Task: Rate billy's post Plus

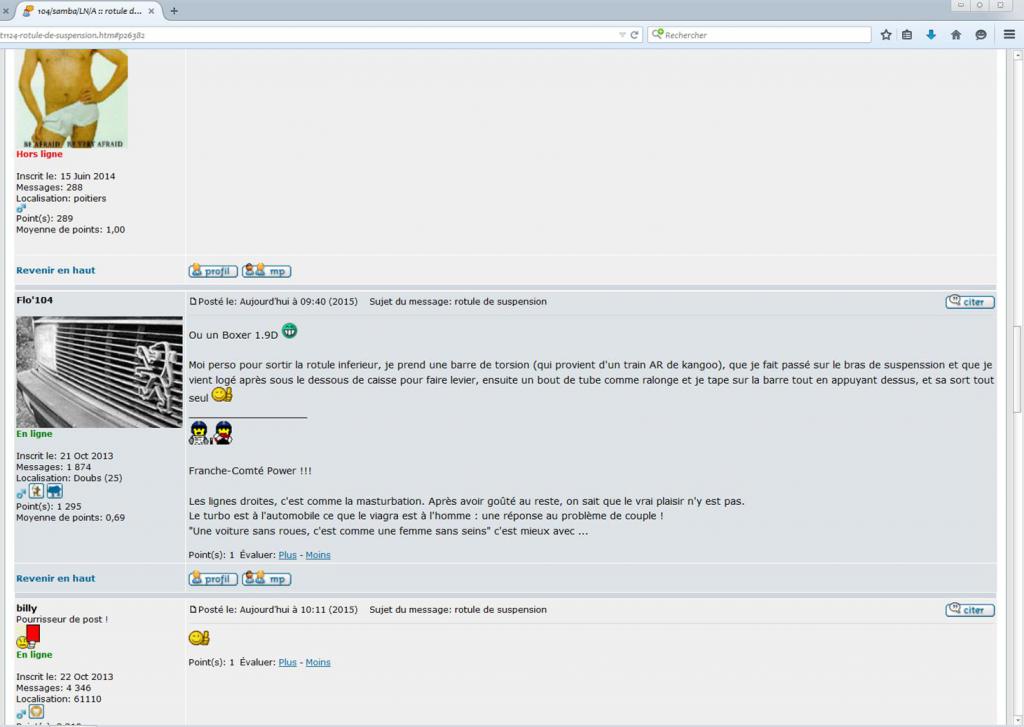Action: click(x=287, y=662)
